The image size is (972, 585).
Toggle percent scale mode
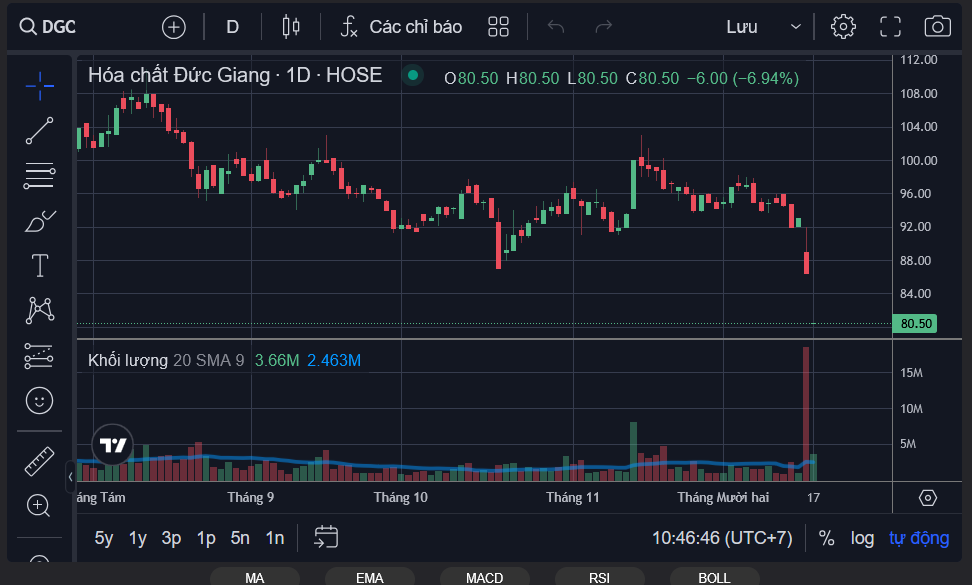pos(826,538)
